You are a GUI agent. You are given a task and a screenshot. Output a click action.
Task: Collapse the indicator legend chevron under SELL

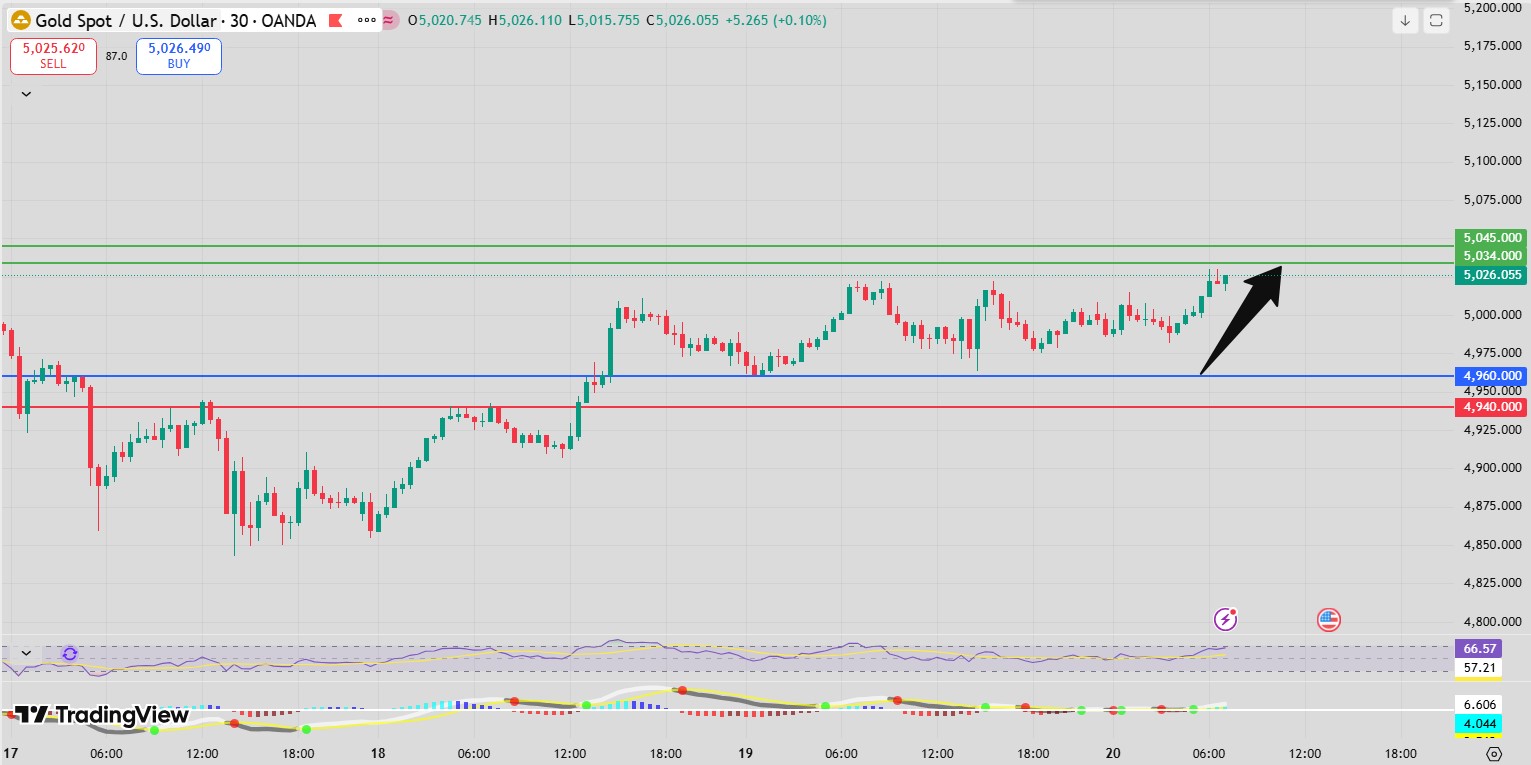(26, 93)
